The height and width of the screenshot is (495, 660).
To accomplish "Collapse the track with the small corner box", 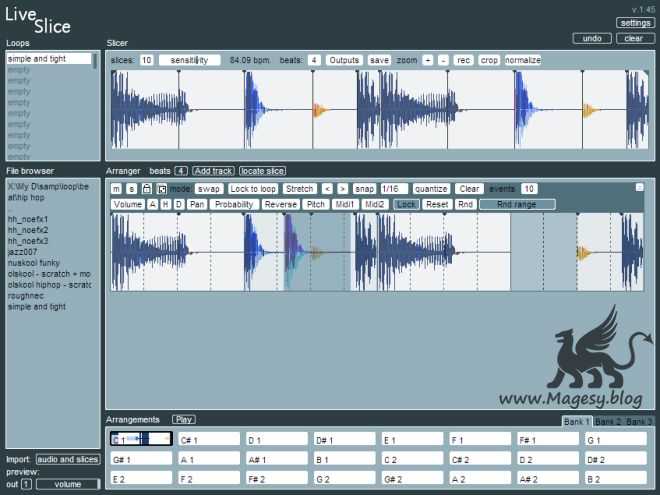I will 639,187.
